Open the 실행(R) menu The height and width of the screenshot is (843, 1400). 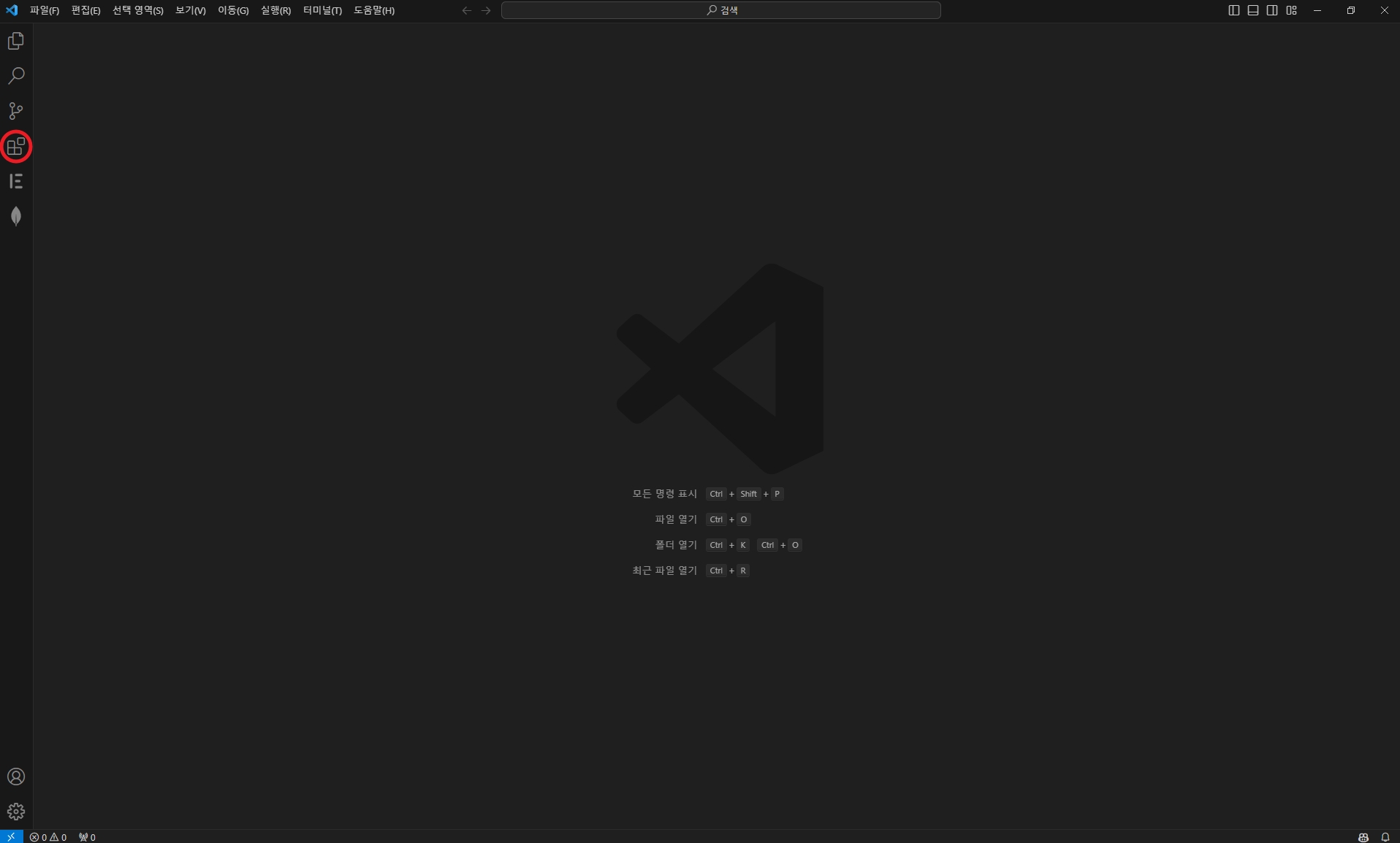click(x=275, y=10)
